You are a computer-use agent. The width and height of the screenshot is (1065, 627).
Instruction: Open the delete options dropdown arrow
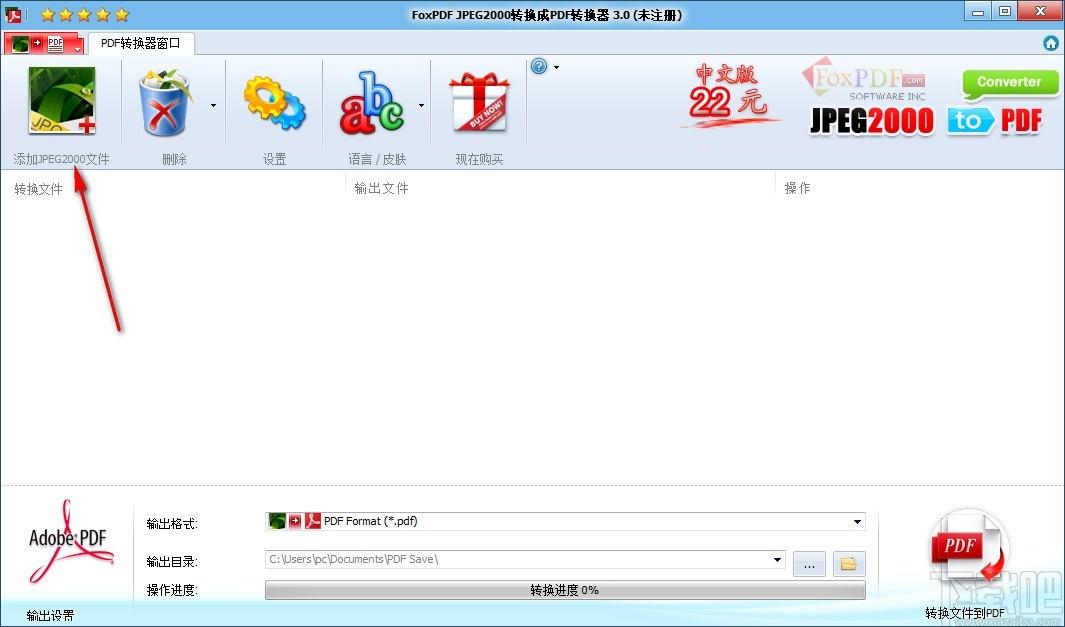click(213, 105)
